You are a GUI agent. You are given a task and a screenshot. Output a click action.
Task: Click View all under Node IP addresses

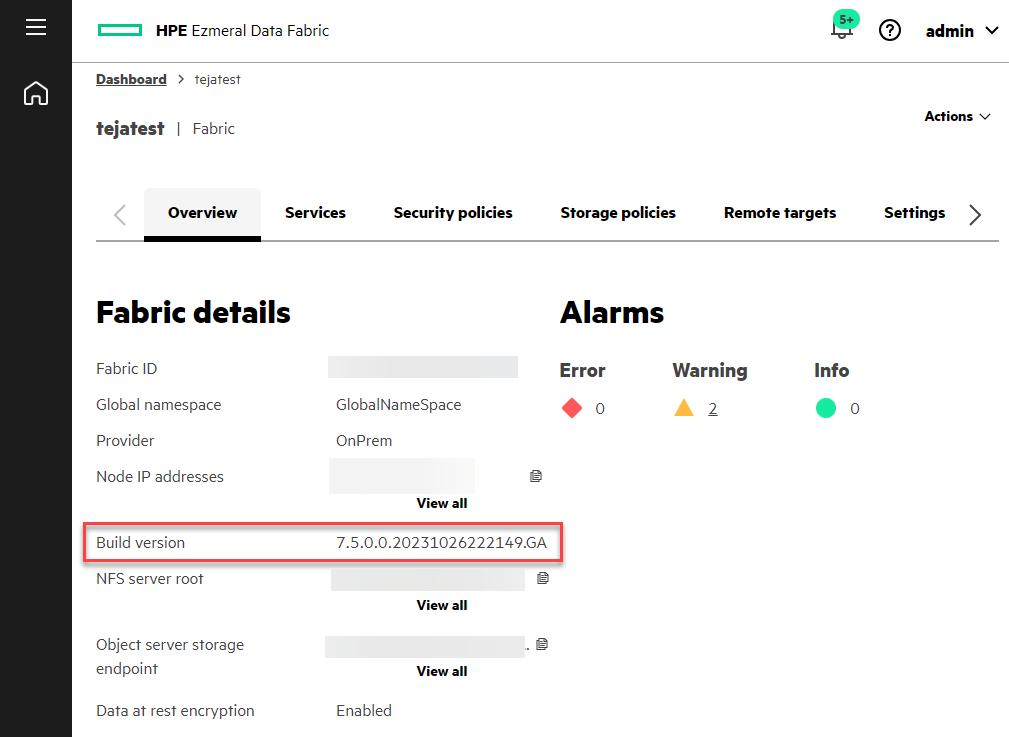click(441, 503)
